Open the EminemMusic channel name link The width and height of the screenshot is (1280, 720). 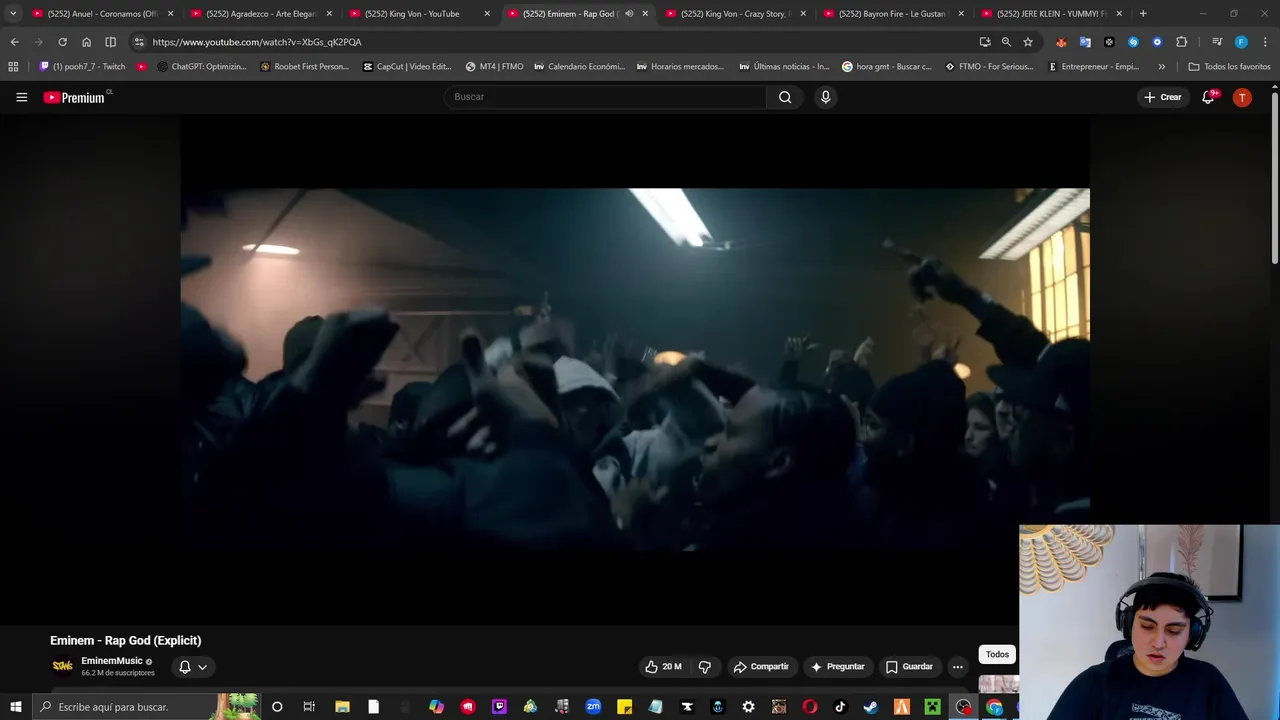point(112,661)
